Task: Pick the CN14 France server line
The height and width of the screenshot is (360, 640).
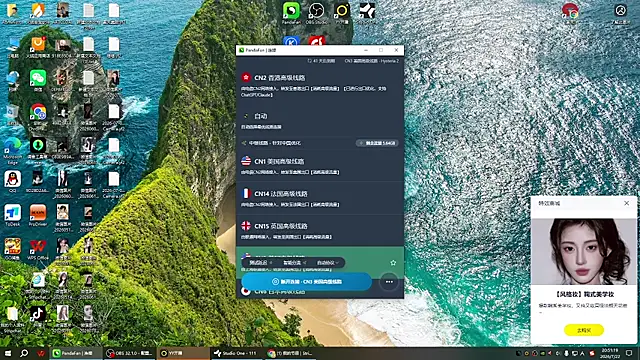Action: (x=320, y=198)
